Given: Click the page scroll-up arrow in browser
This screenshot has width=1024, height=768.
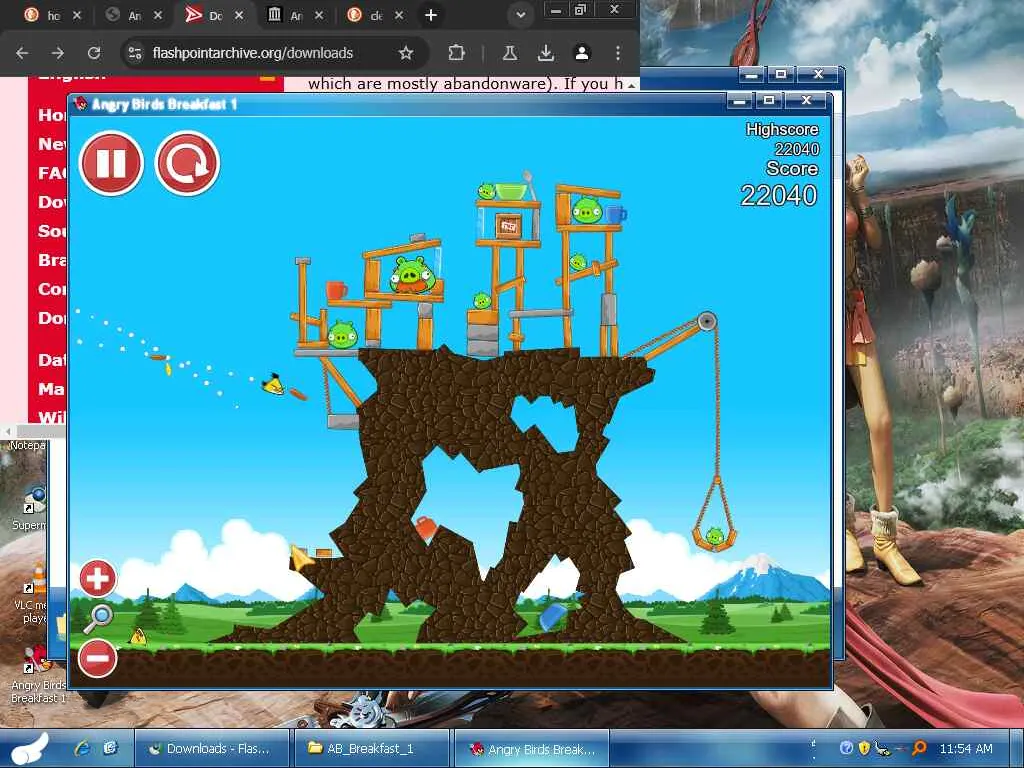Looking at the screenshot, I should tap(632, 85).
